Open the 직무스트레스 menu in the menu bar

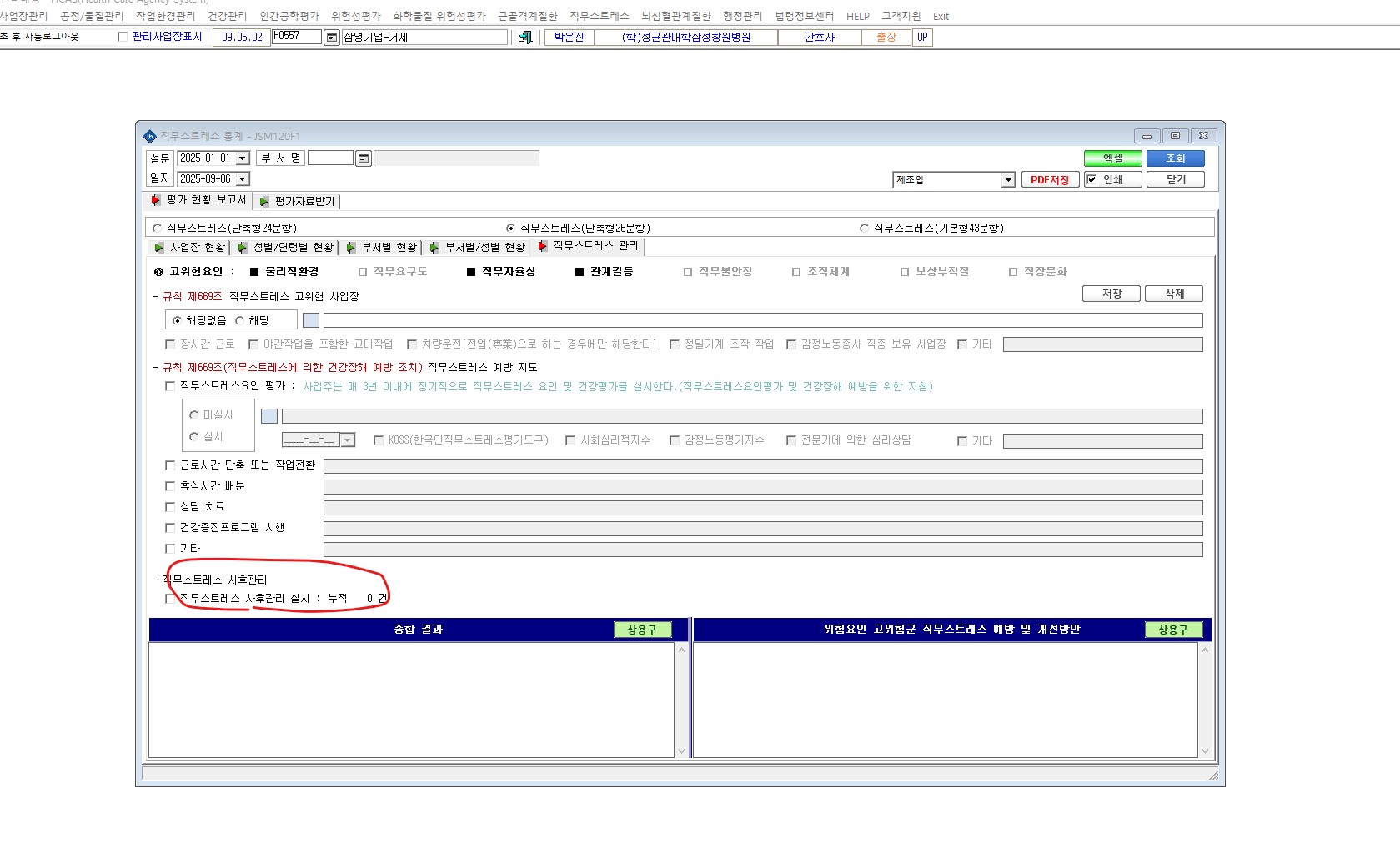point(600,16)
